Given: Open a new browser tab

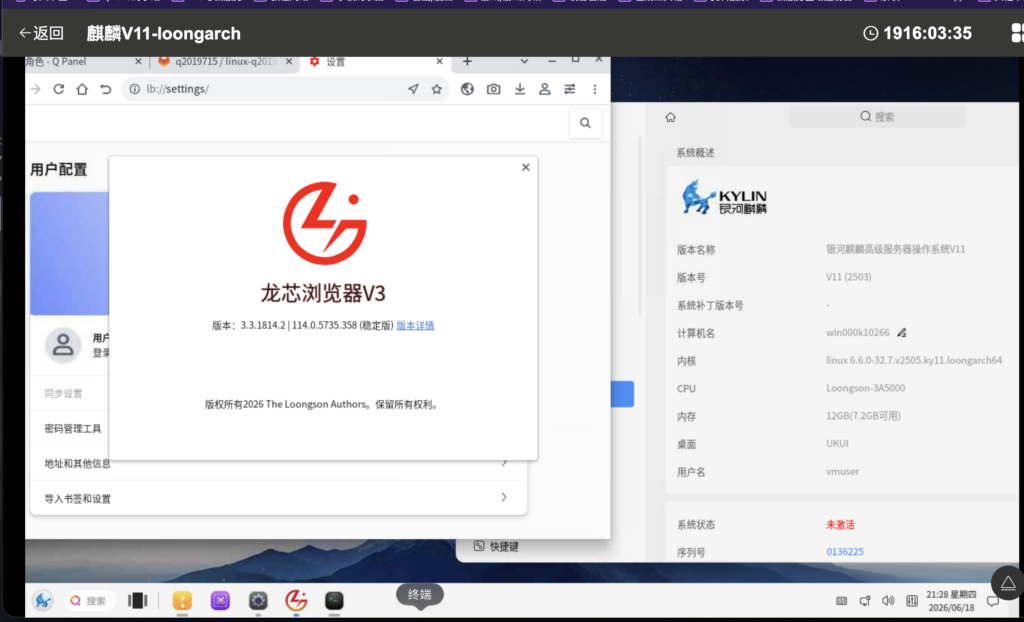Looking at the screenshot, I should 467,61.
